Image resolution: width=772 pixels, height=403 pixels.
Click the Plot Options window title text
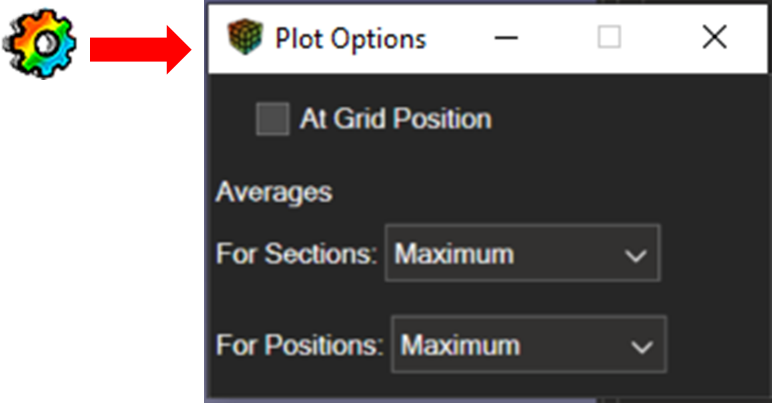[x=350, y=39]
